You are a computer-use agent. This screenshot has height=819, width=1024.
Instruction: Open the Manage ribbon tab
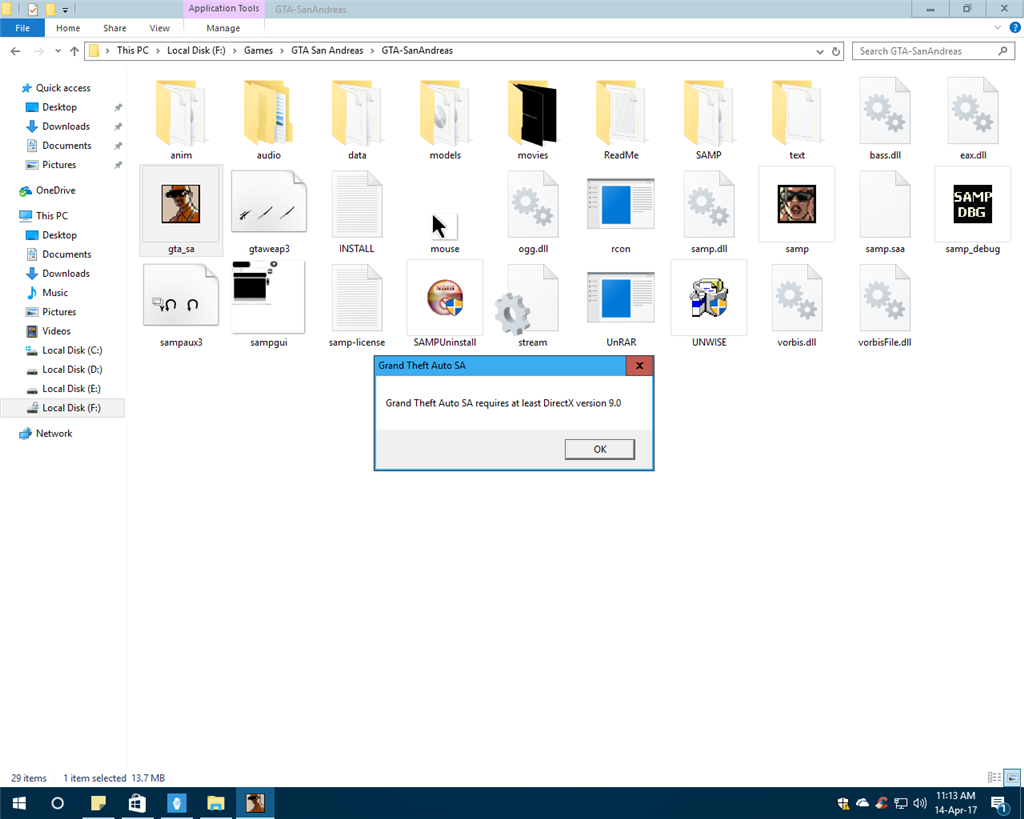[223, 28]
